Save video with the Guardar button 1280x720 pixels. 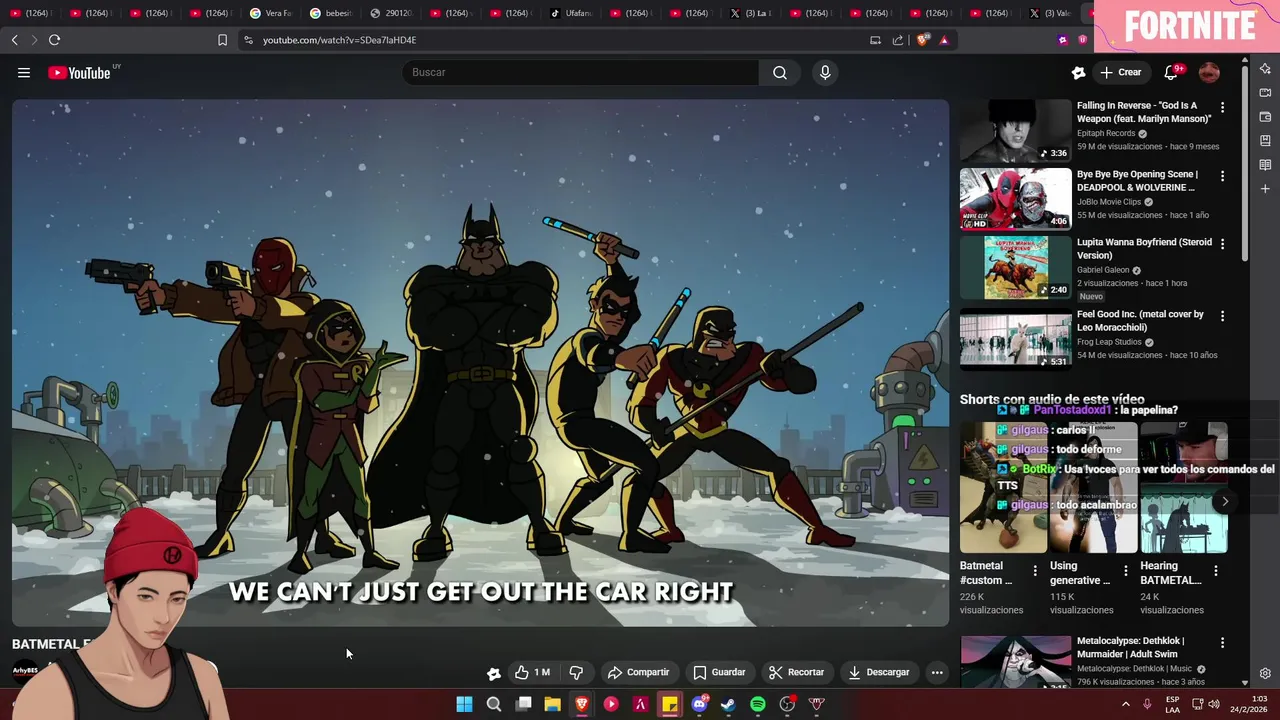(x=719, y=672)
